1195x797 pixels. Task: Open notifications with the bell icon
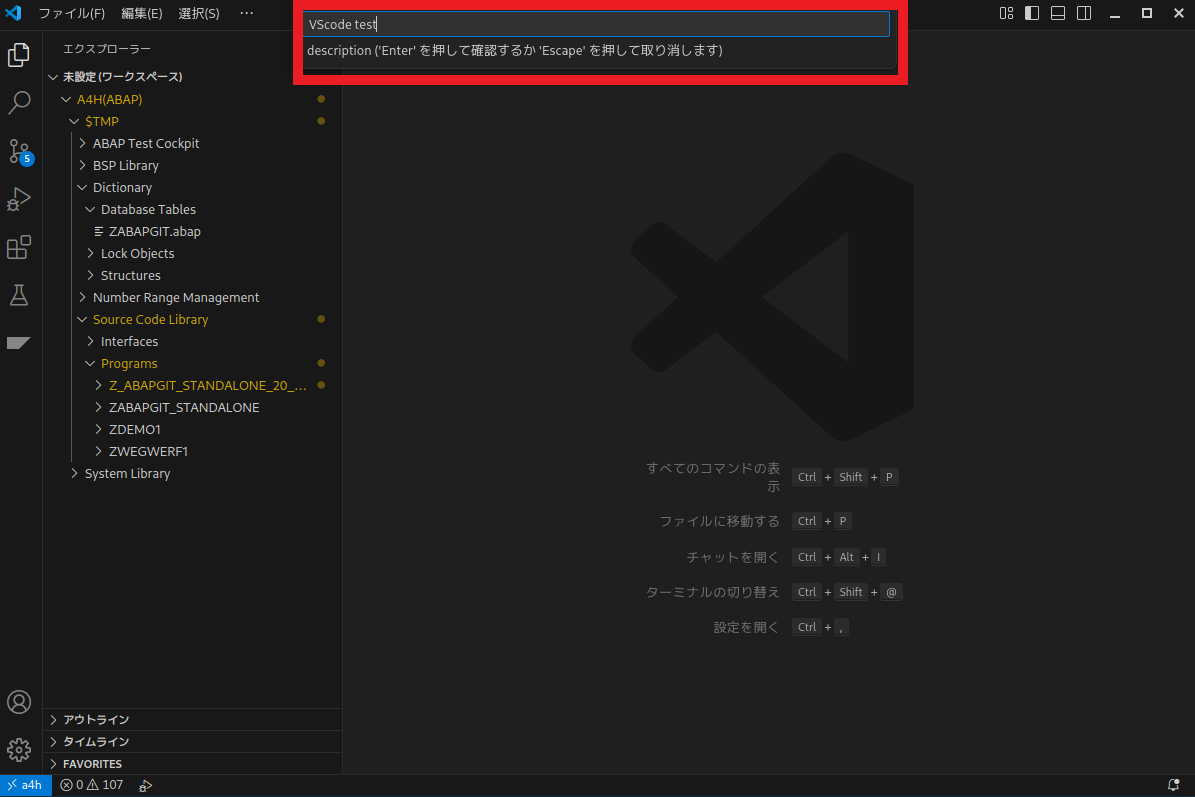click(1172, 784)
